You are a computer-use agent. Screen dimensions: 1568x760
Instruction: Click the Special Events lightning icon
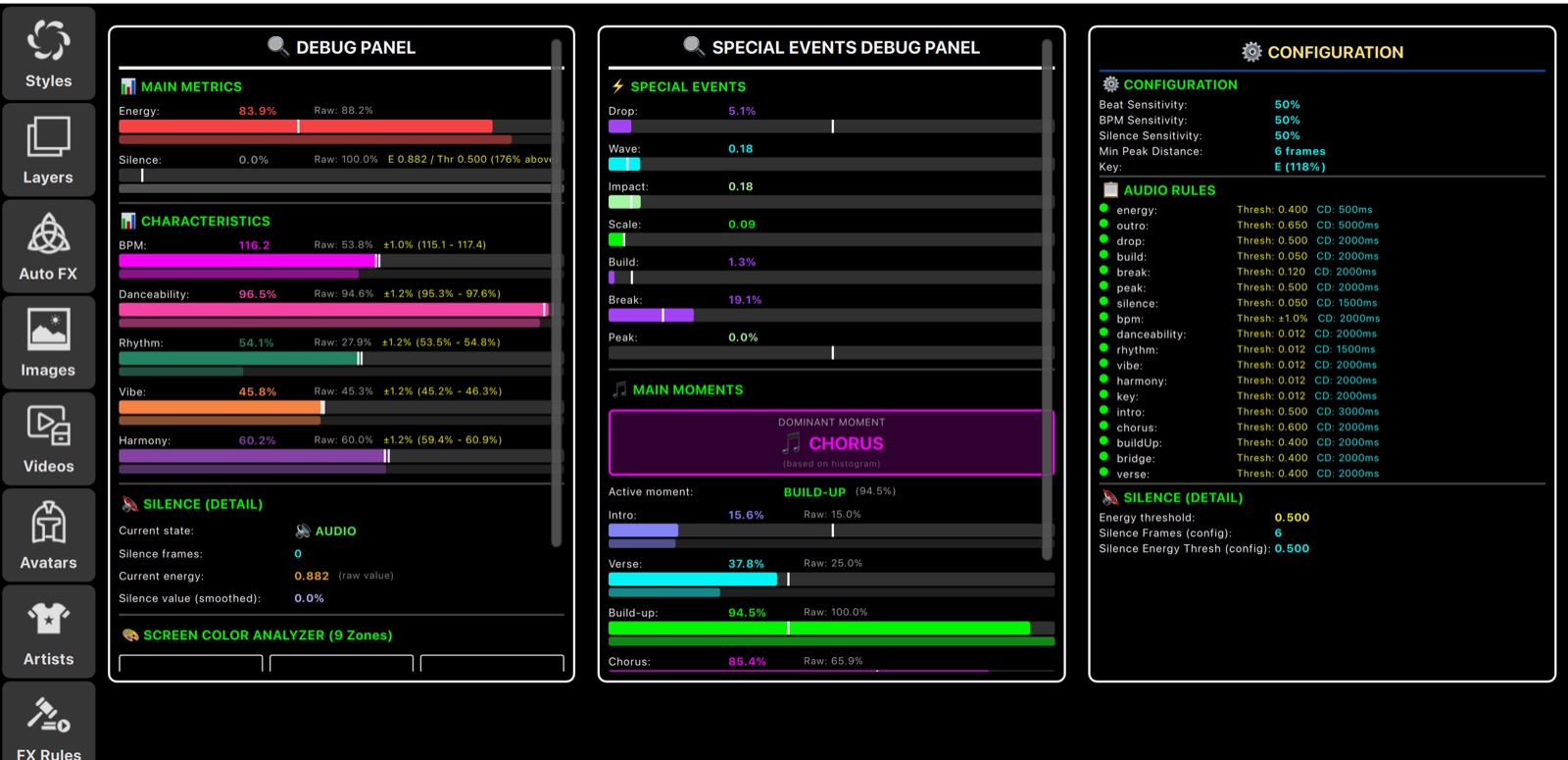click(617, 86)
